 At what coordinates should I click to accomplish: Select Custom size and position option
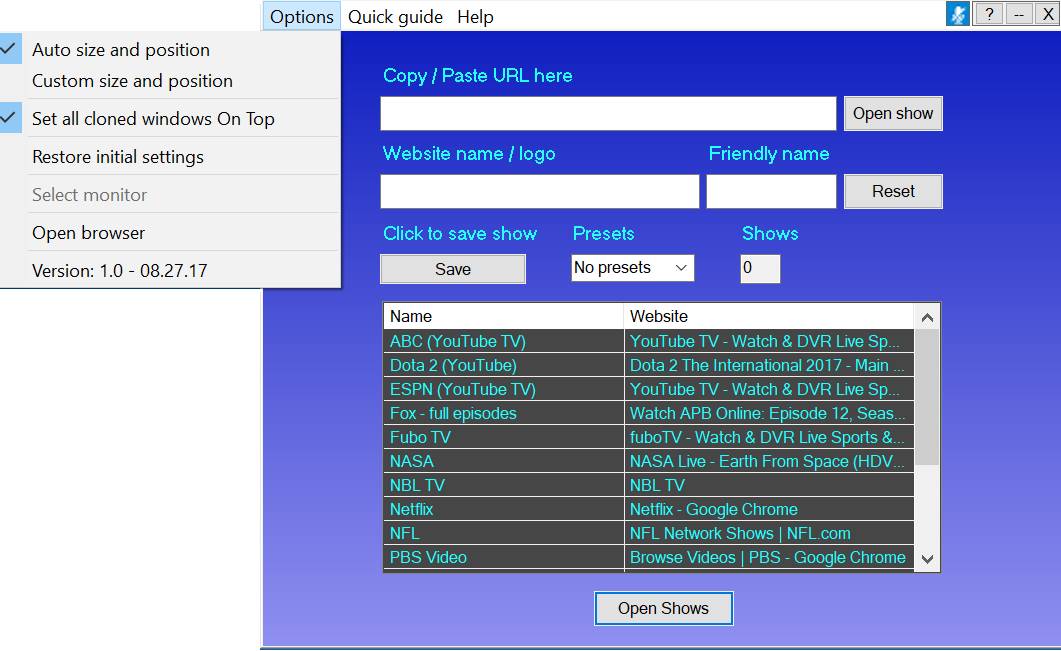click(170, 81)
